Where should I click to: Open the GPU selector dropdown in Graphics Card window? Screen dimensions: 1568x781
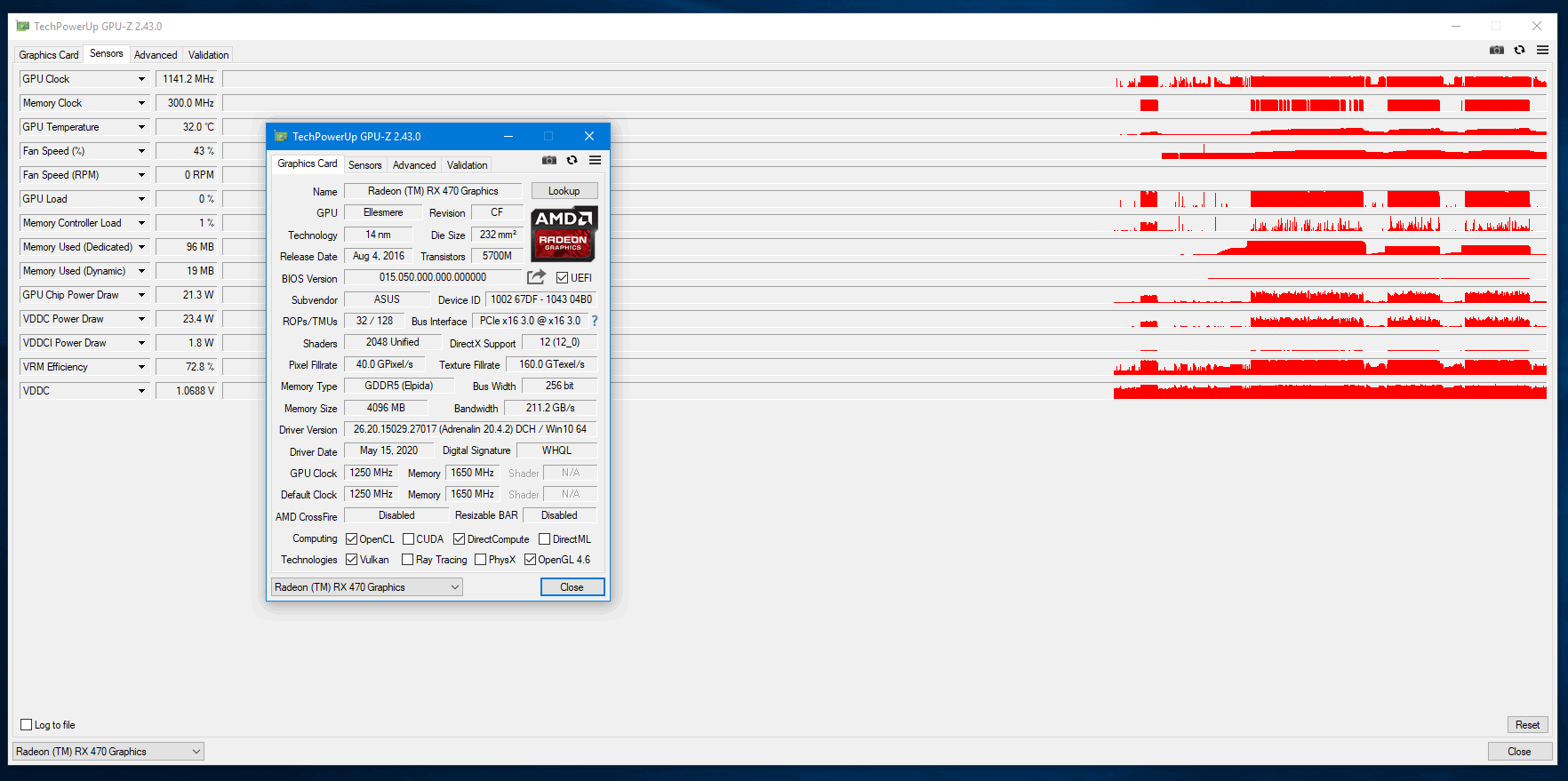pos(367,587)
